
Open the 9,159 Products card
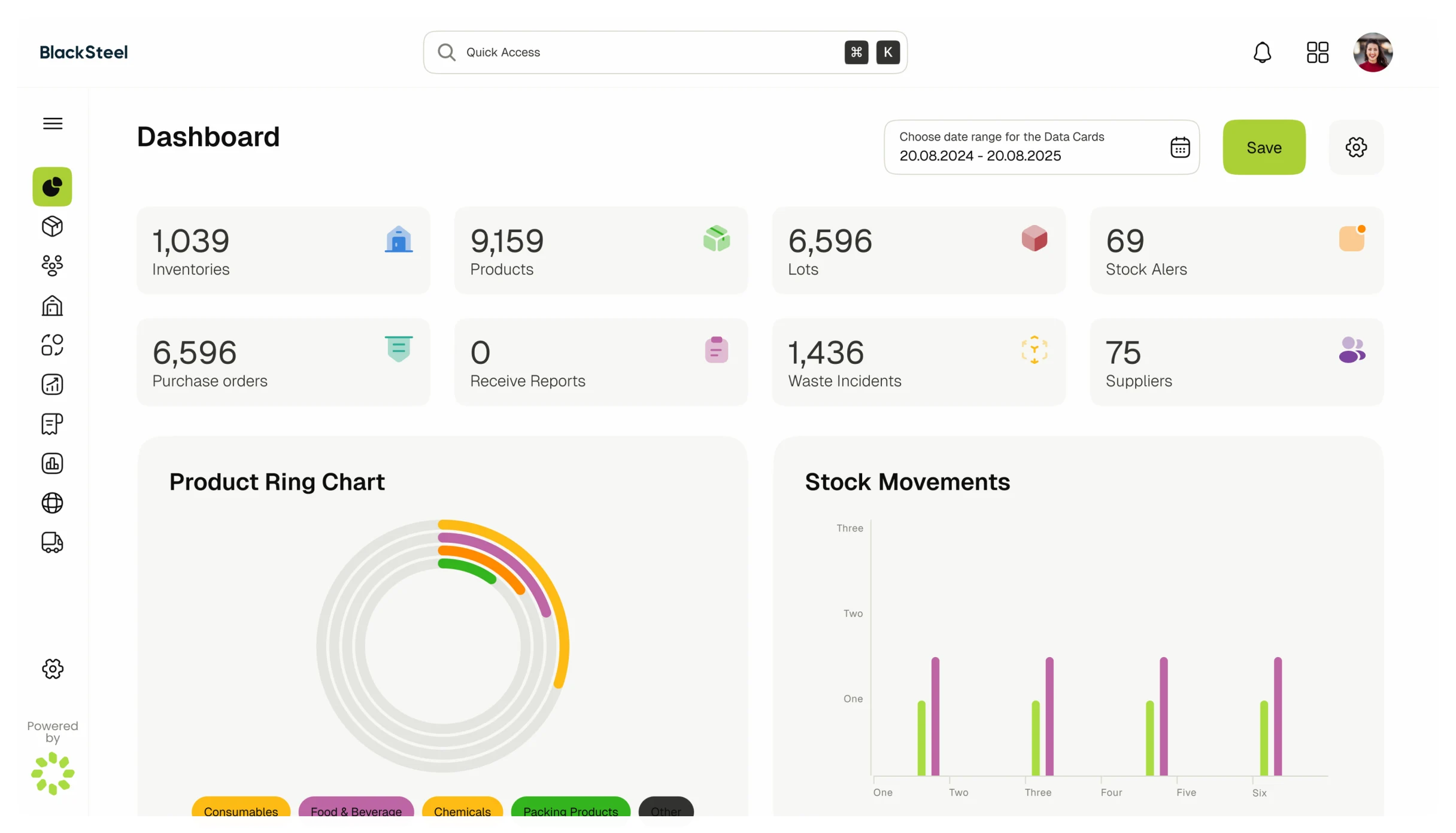tap(601, 250)
